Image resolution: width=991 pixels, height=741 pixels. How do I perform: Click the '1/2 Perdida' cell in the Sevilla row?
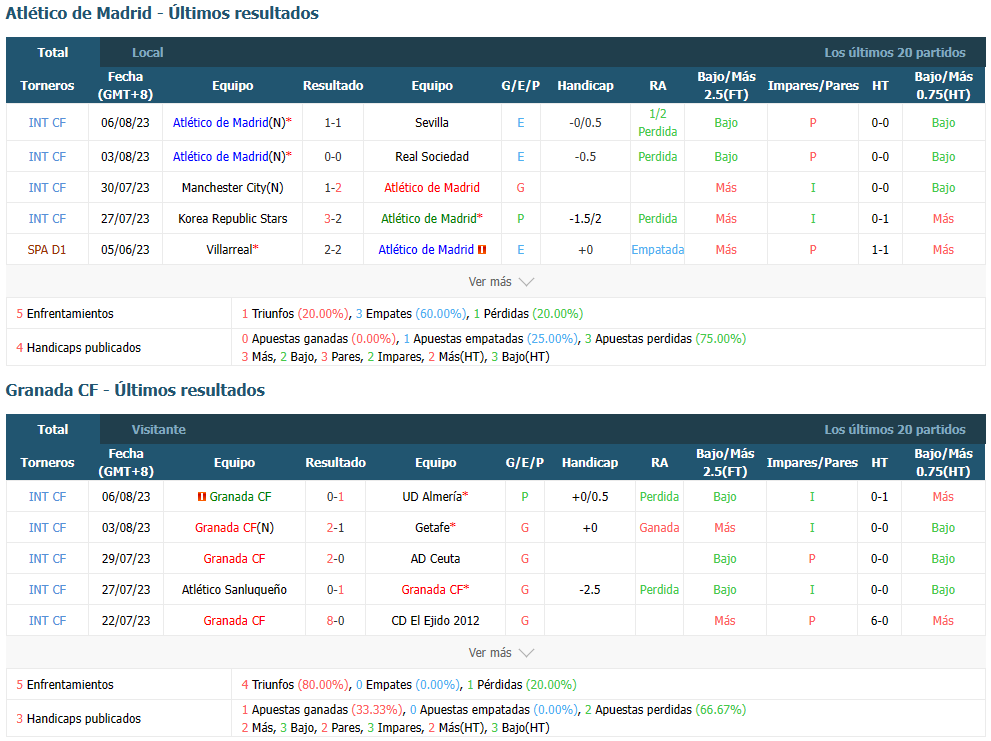[657, 123]
